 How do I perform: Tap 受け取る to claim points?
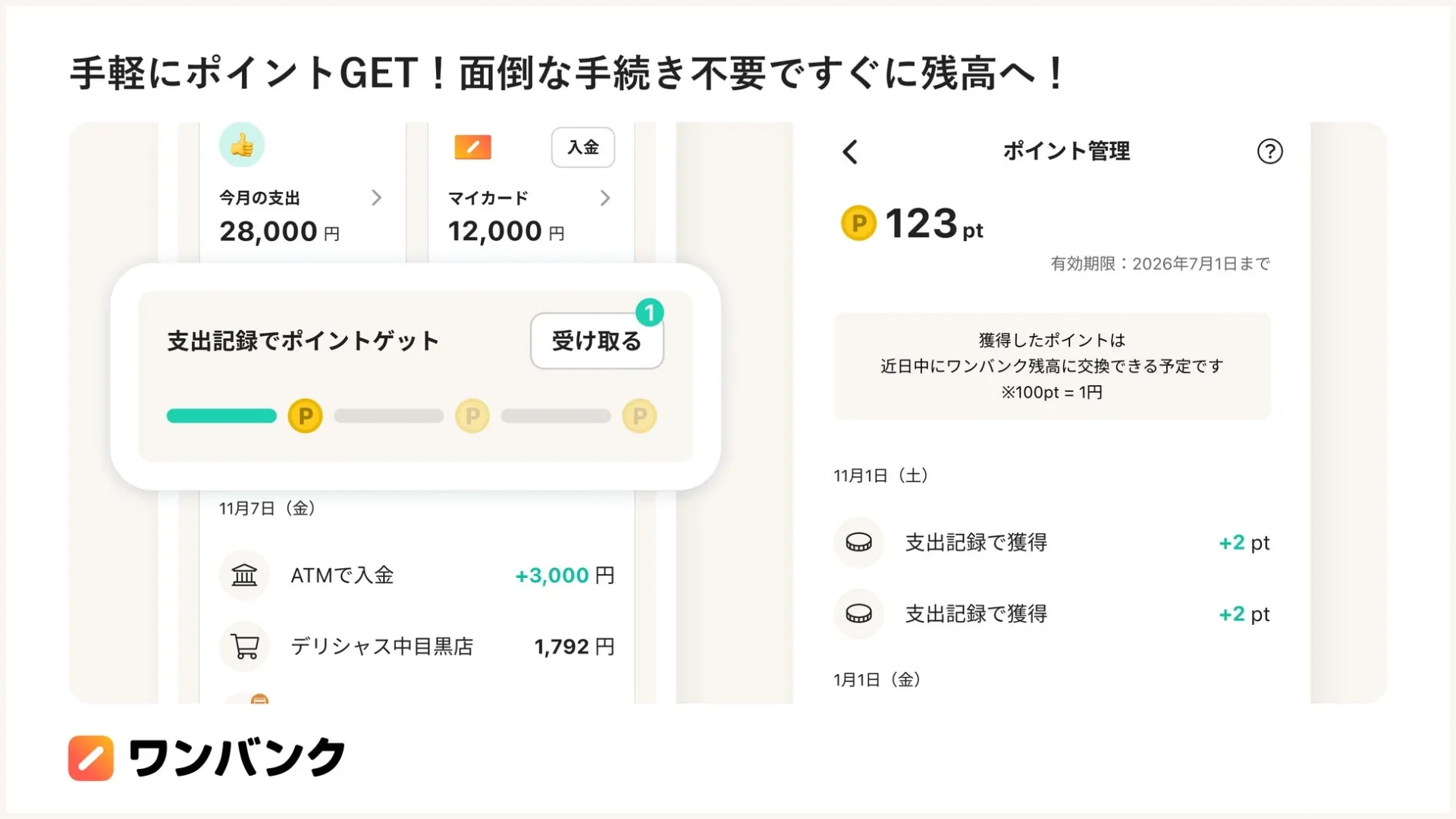tap(596, 341)
